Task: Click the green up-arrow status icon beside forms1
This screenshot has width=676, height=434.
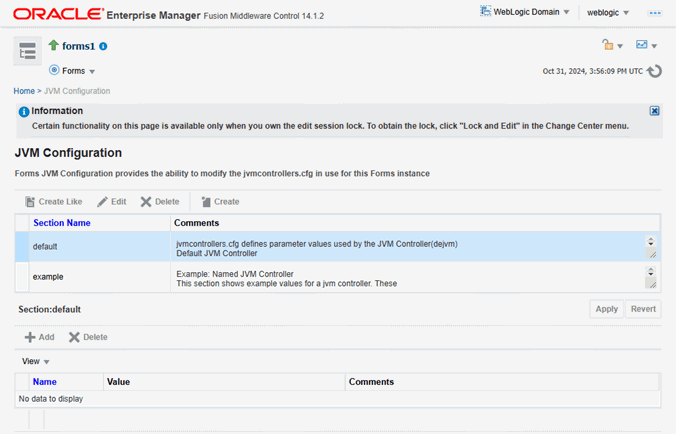Action: 53,45
